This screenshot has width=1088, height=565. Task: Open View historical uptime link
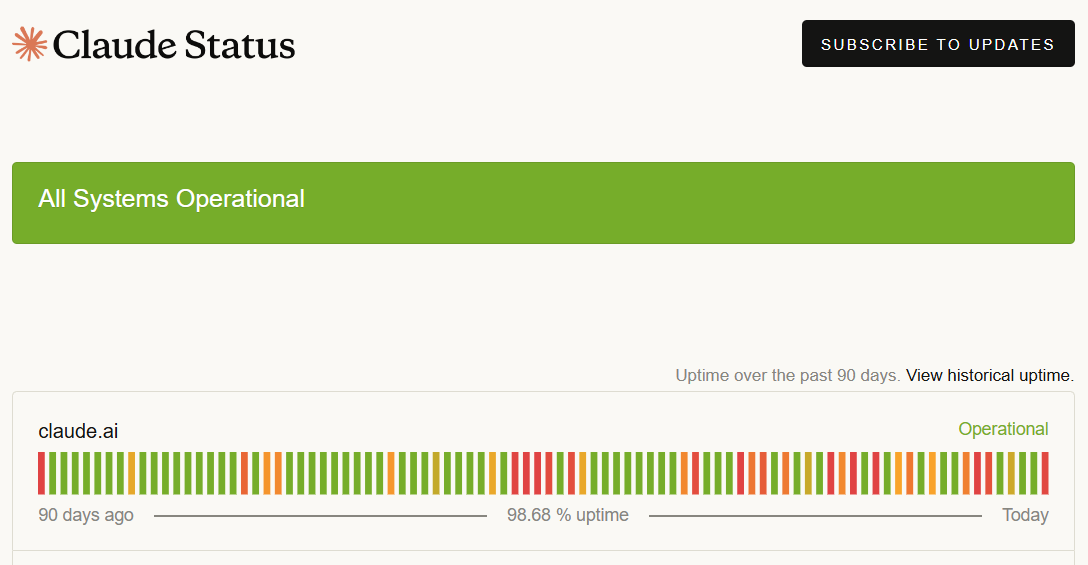[x=989, y=376]
